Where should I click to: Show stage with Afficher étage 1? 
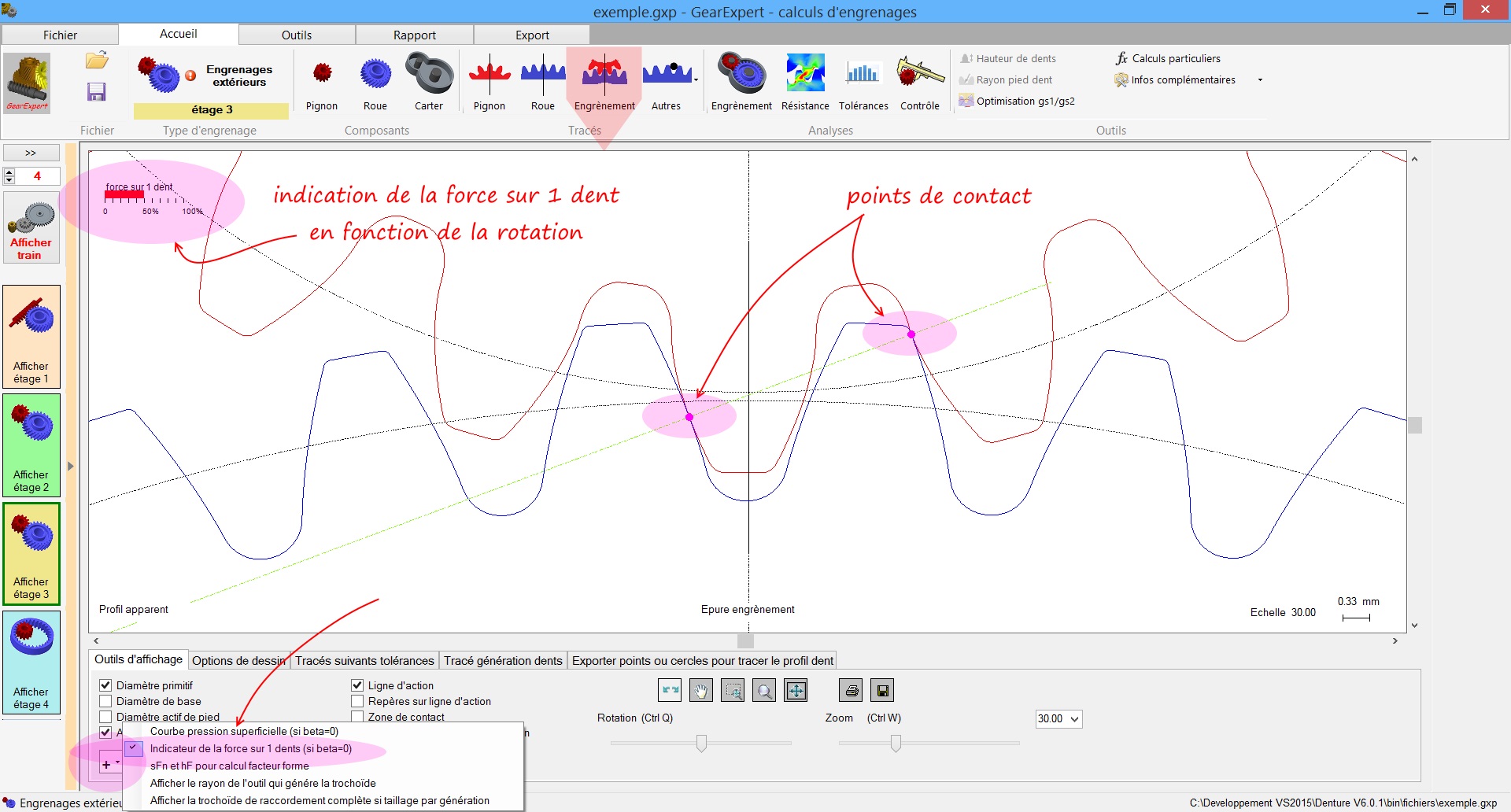[31, 337]
